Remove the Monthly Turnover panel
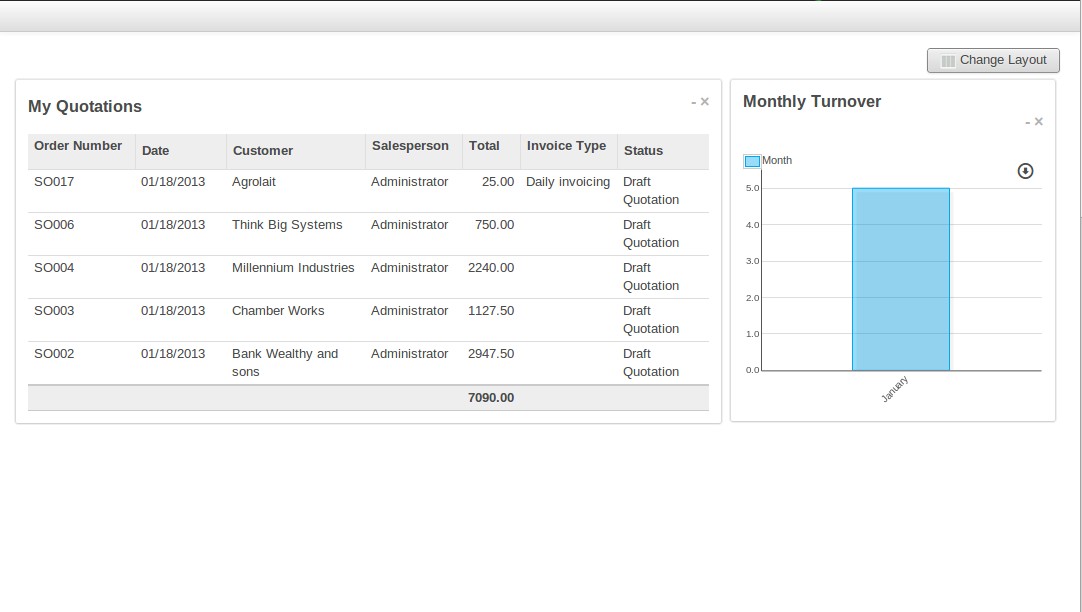The image size is (1082, 612). tap(1039, 122)
